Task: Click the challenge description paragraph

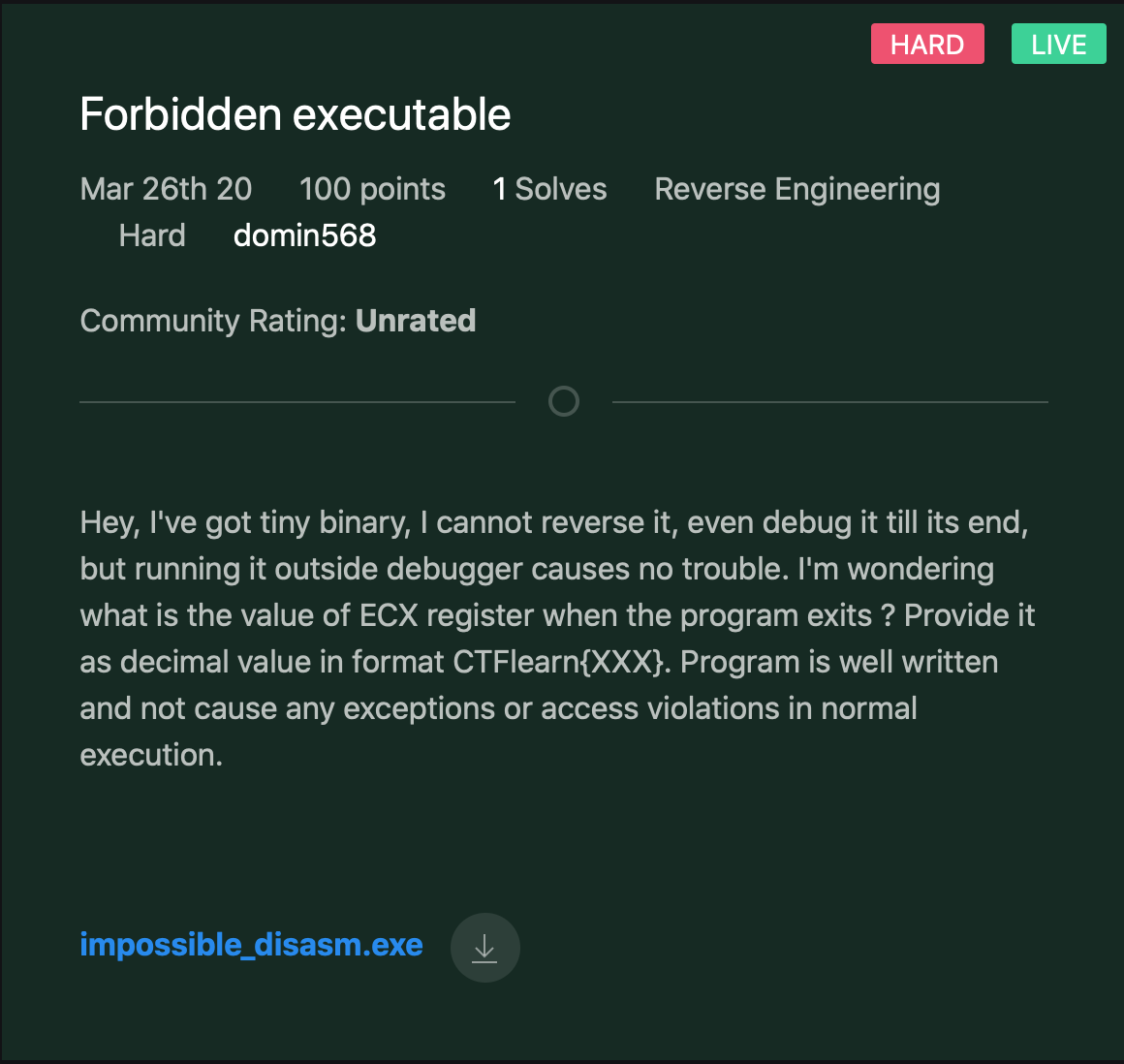Action: coord(557,639)
